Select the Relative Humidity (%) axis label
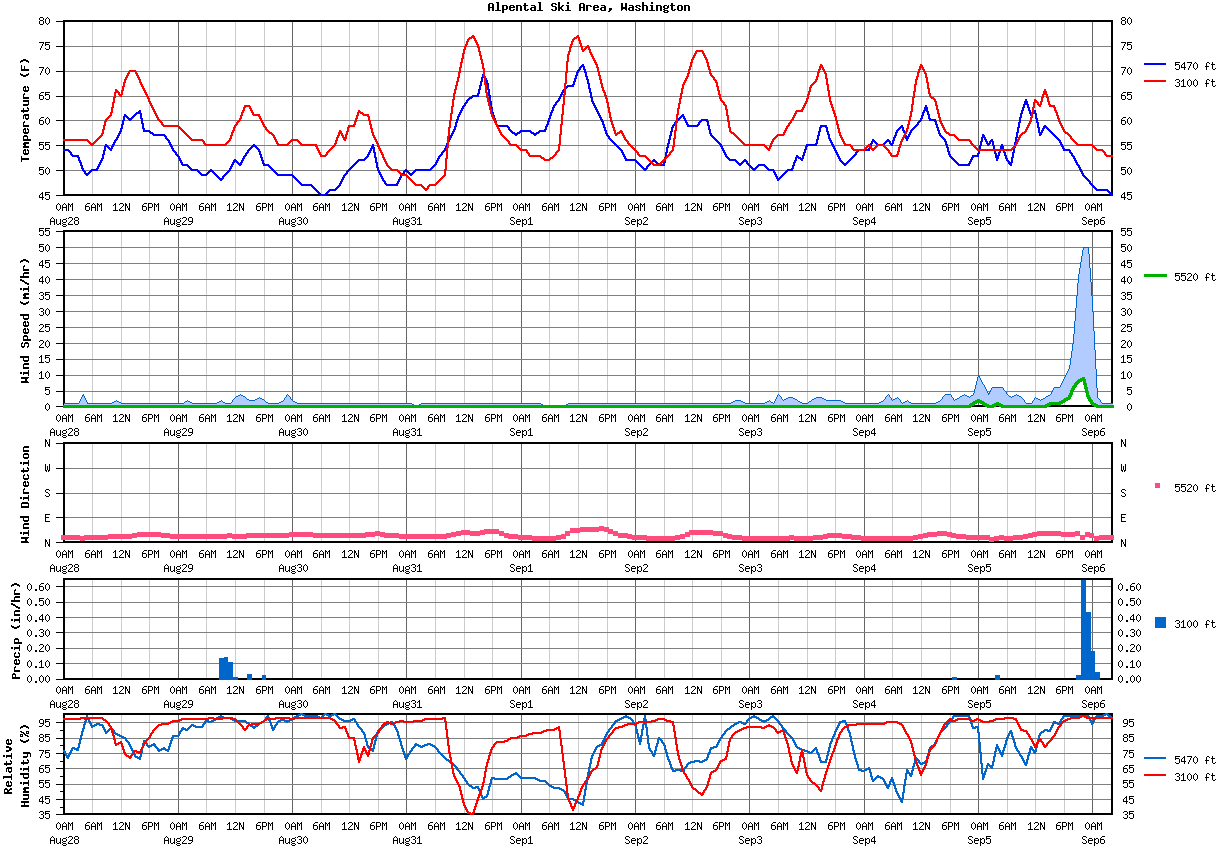The height and width of the screenshot is (848, 1220). 17,766
